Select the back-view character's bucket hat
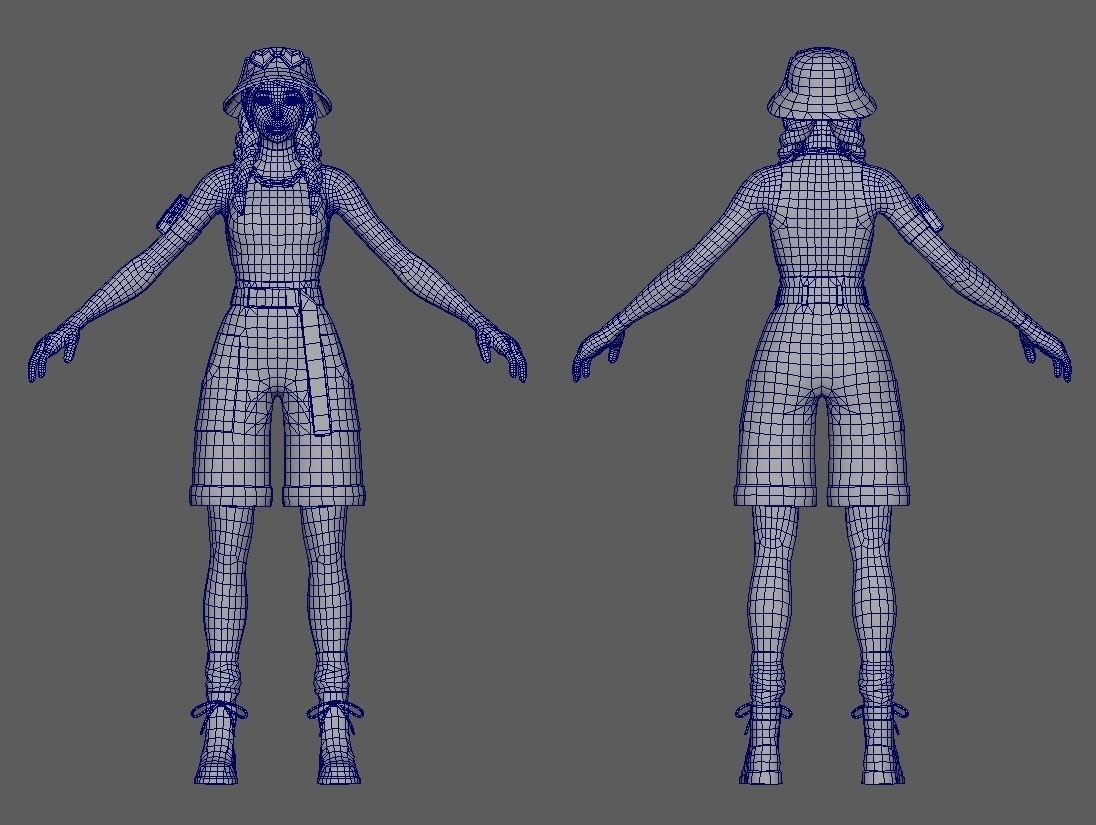1096x825 pixels. tap(821, 84)
